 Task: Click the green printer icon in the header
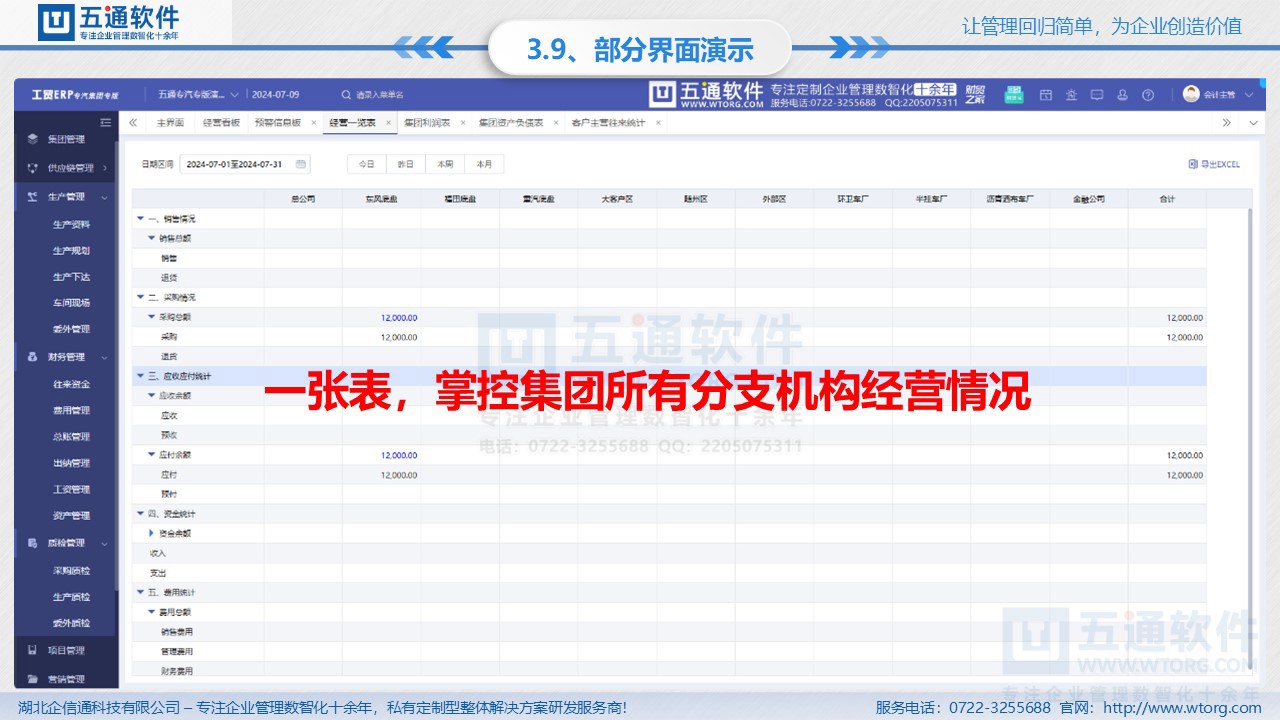point(1013,93)
